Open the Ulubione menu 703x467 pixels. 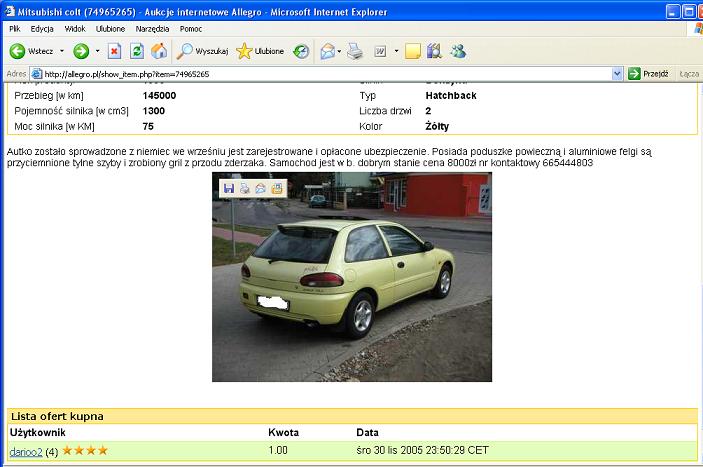point(110,29)
